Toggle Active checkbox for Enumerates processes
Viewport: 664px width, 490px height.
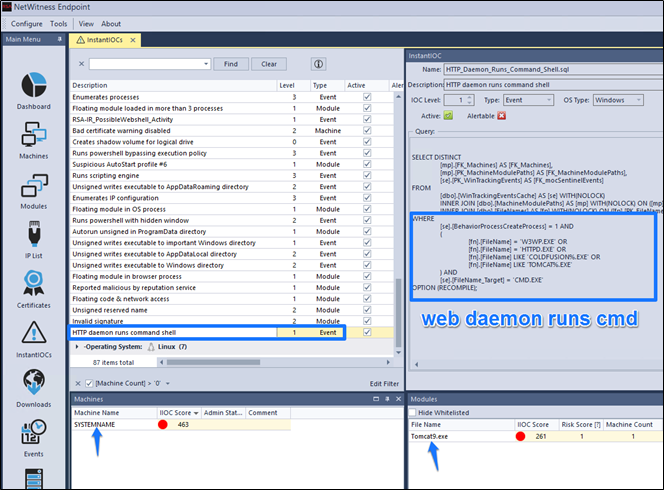[367, 97]
